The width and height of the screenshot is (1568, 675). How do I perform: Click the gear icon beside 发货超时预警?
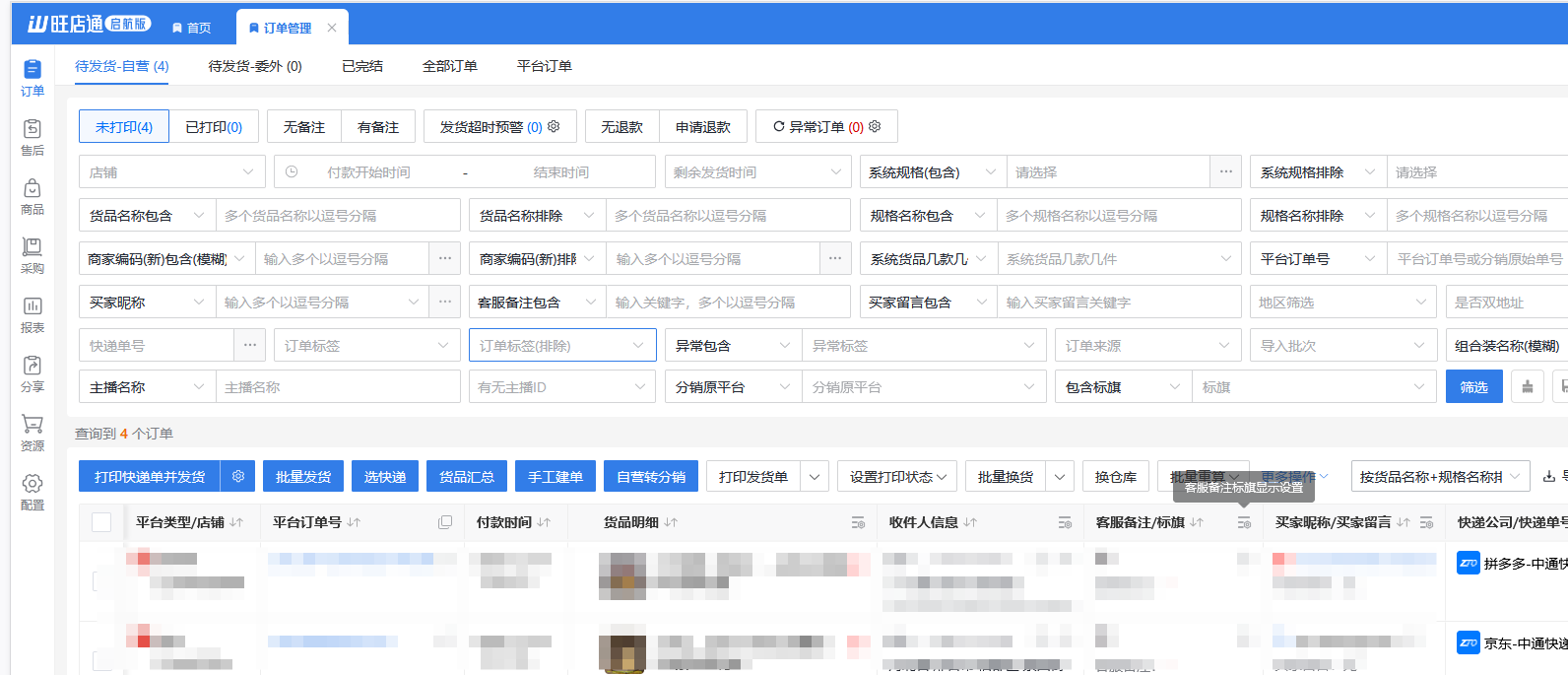click(554, 126)
